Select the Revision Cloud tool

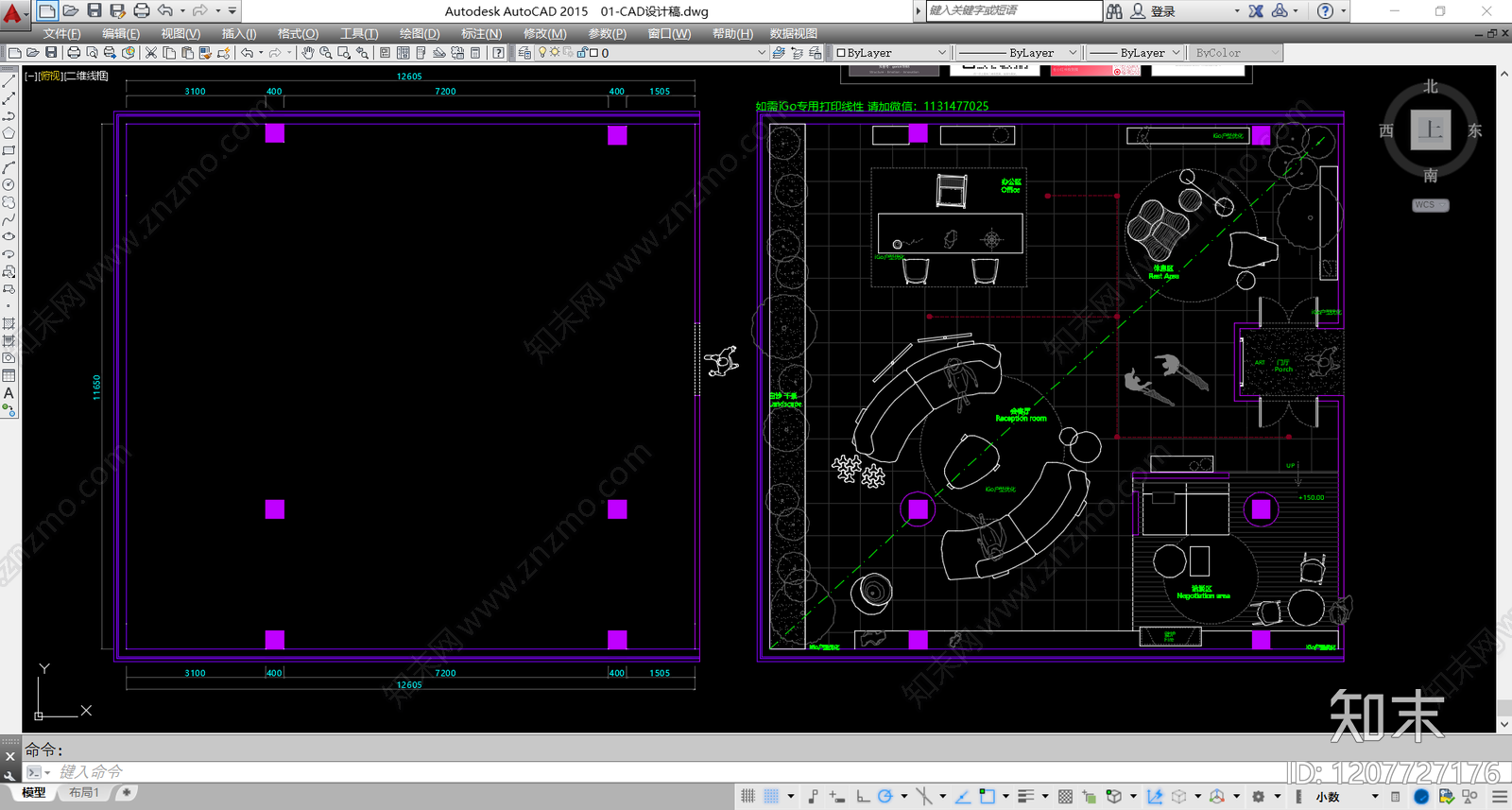9,202
